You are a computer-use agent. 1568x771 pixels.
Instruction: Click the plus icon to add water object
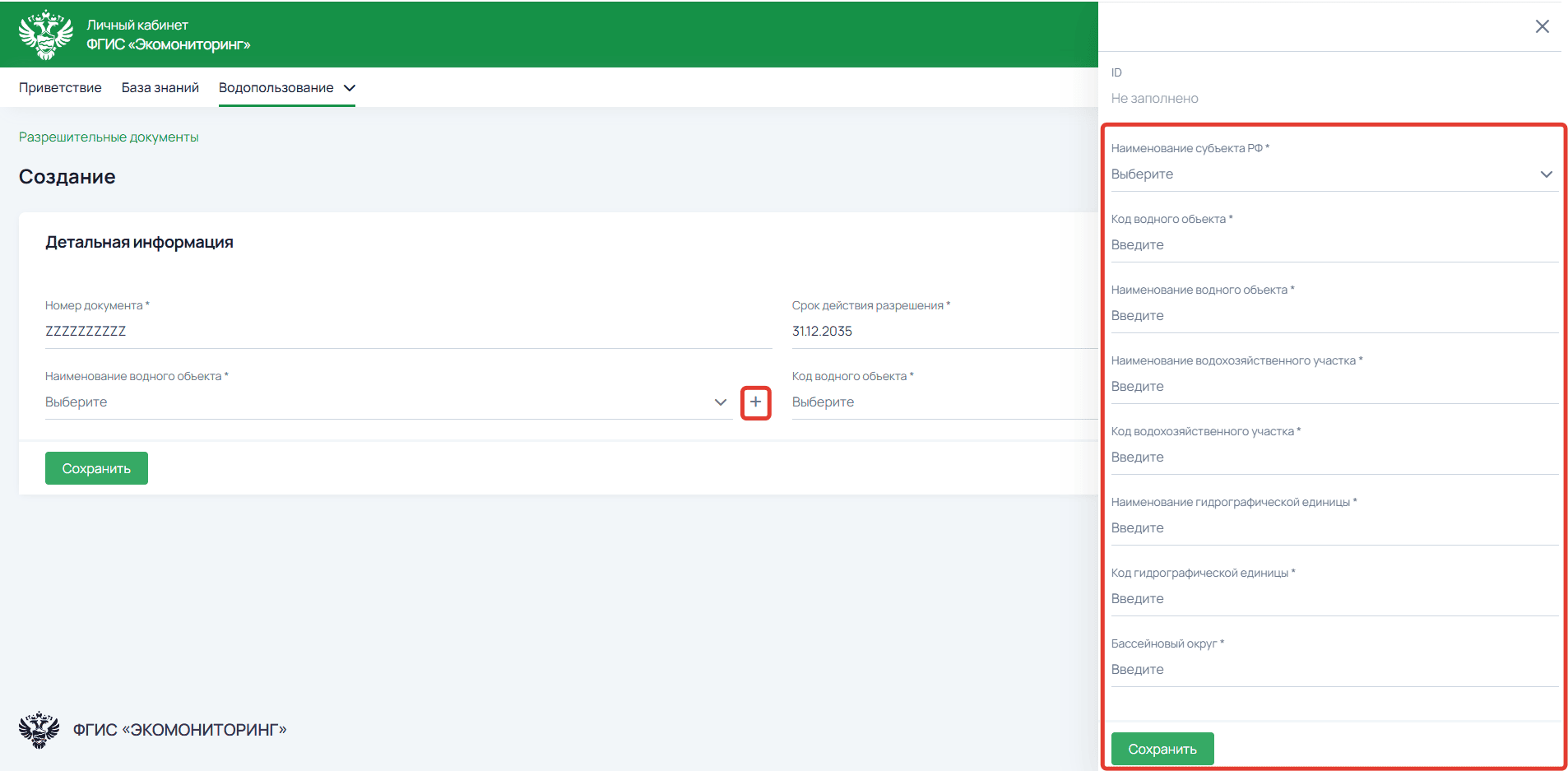[x=755, y=402]
